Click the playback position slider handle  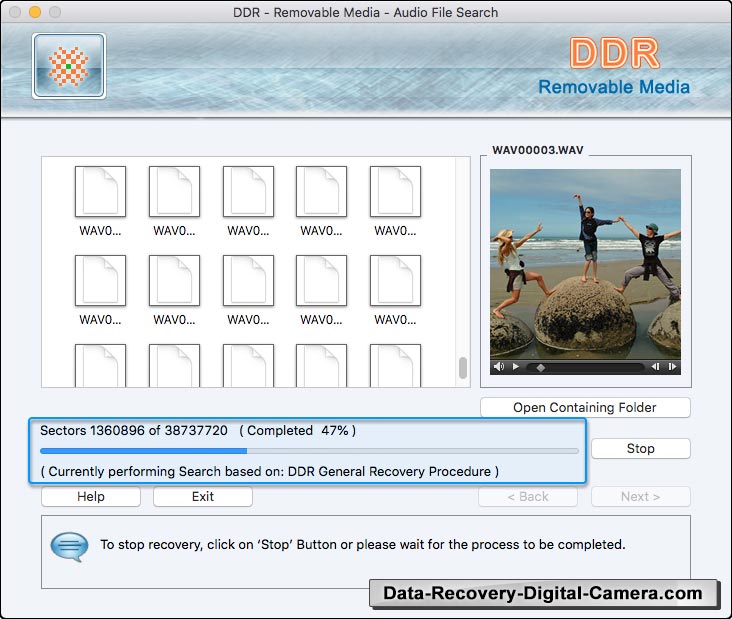[541, 367]
